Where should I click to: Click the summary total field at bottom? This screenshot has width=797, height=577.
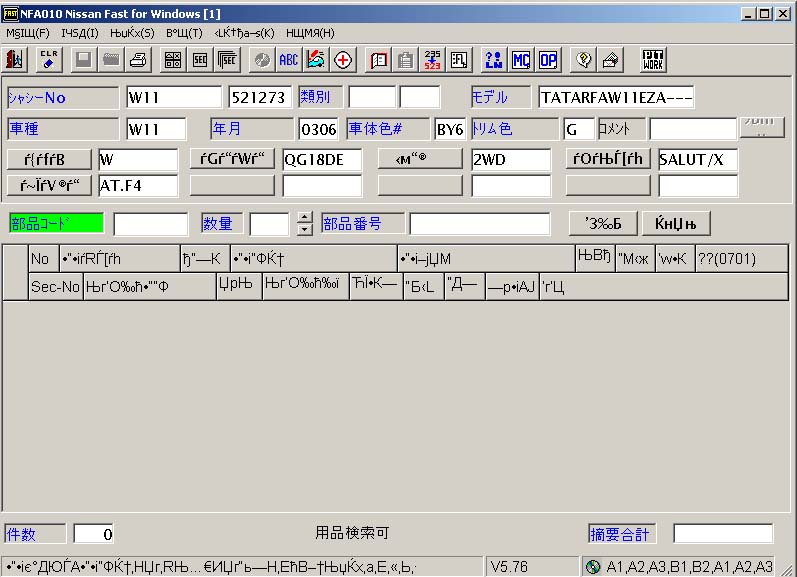point(723,534)
